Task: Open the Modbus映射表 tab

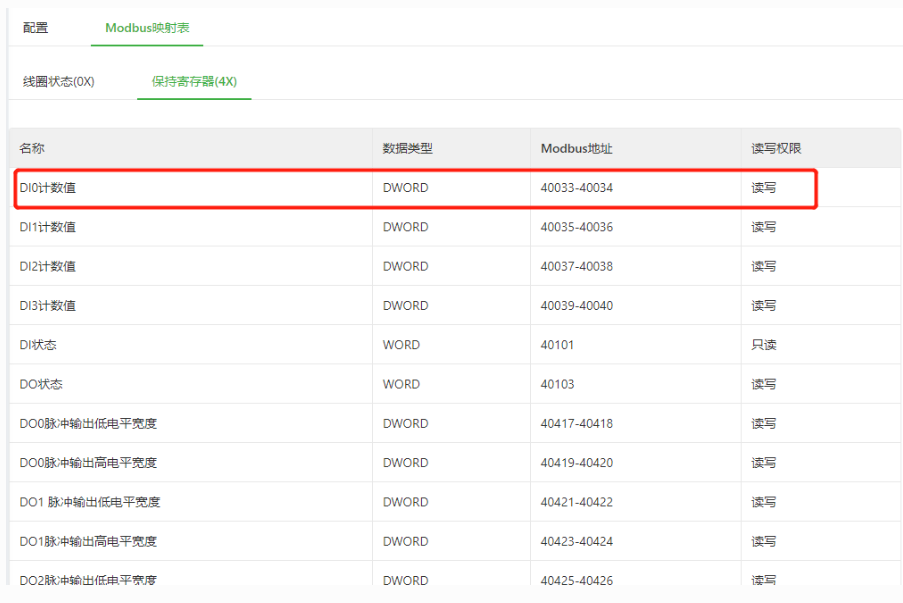Action: click(x=147, y=28)
